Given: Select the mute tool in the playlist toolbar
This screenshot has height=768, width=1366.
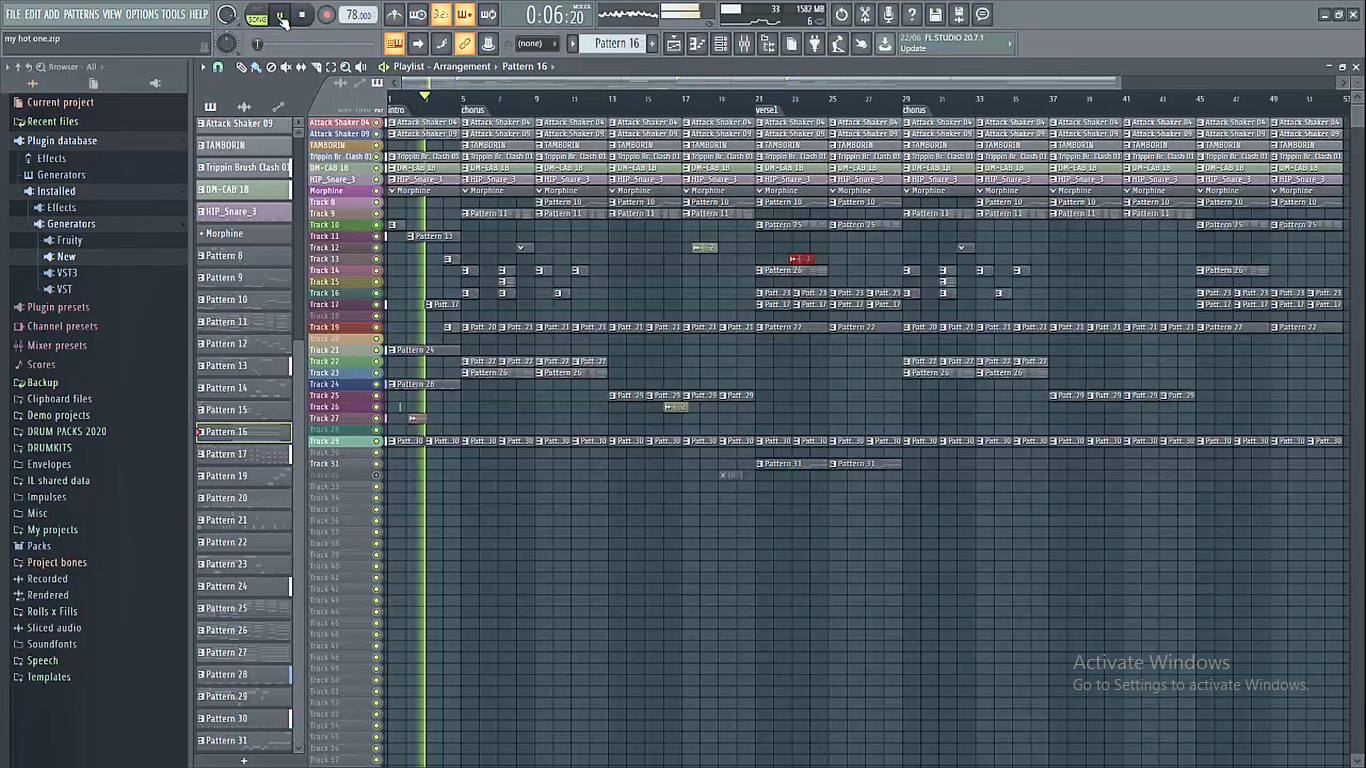Looking at the screenshot, I should click(286, 66).
